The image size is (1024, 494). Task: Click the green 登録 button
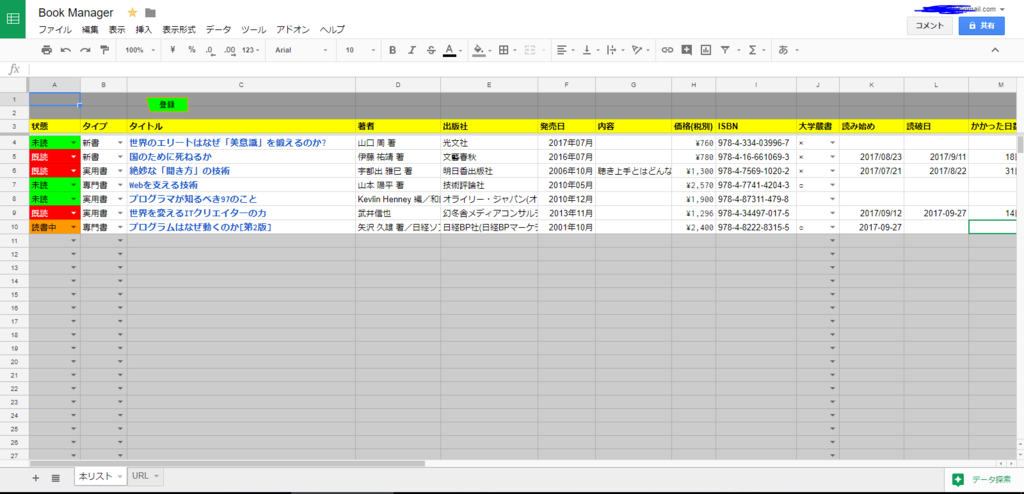click(167, 105)
